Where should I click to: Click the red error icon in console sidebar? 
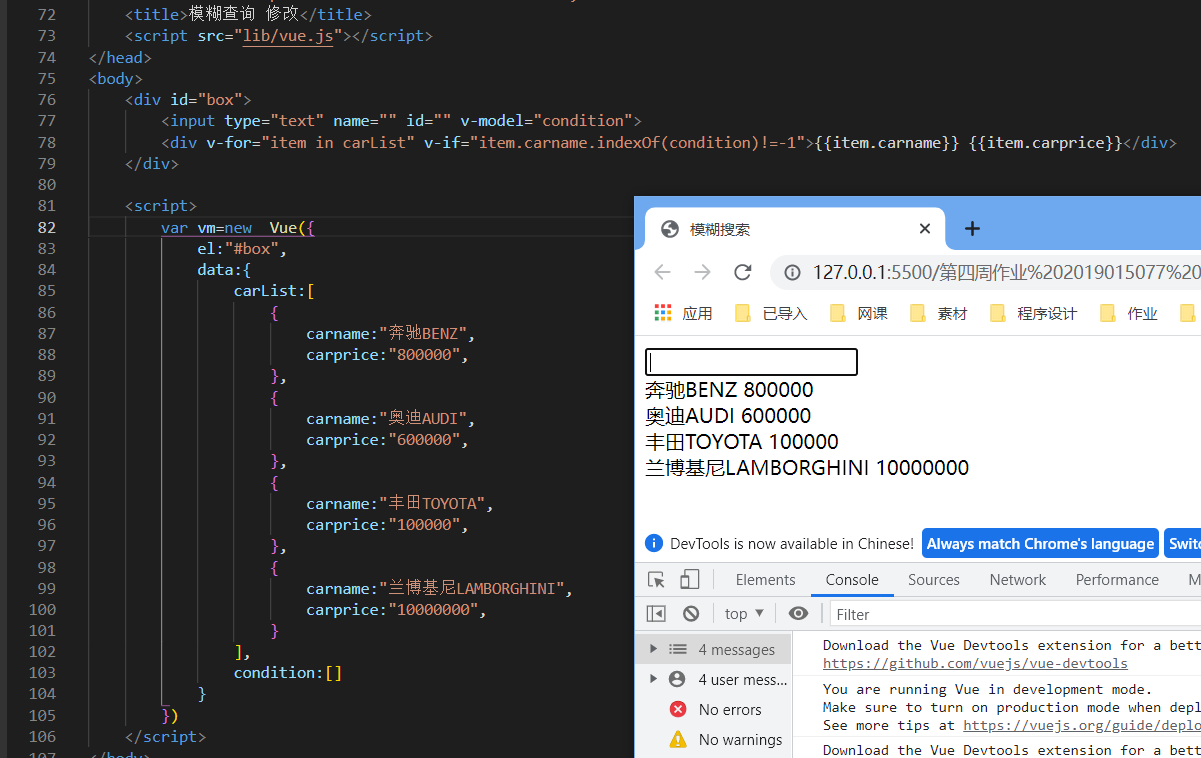point(678,709)
